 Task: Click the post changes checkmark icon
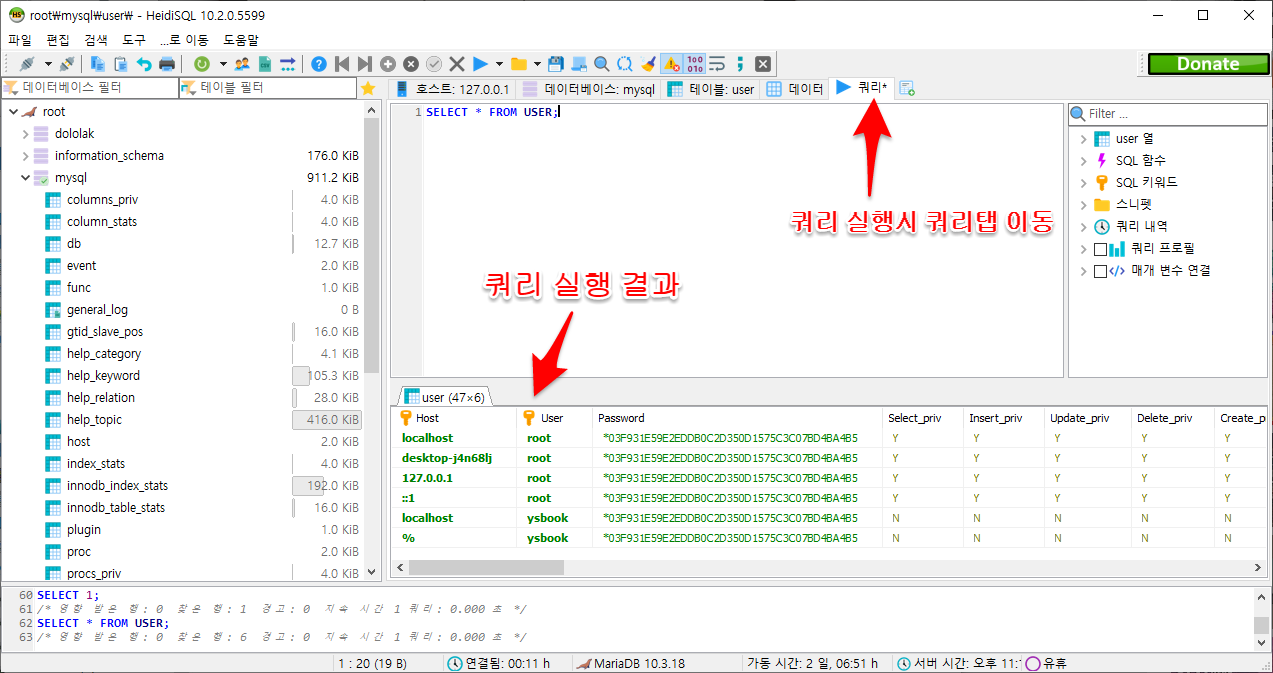pyautogui.click(x=434, y=64)
